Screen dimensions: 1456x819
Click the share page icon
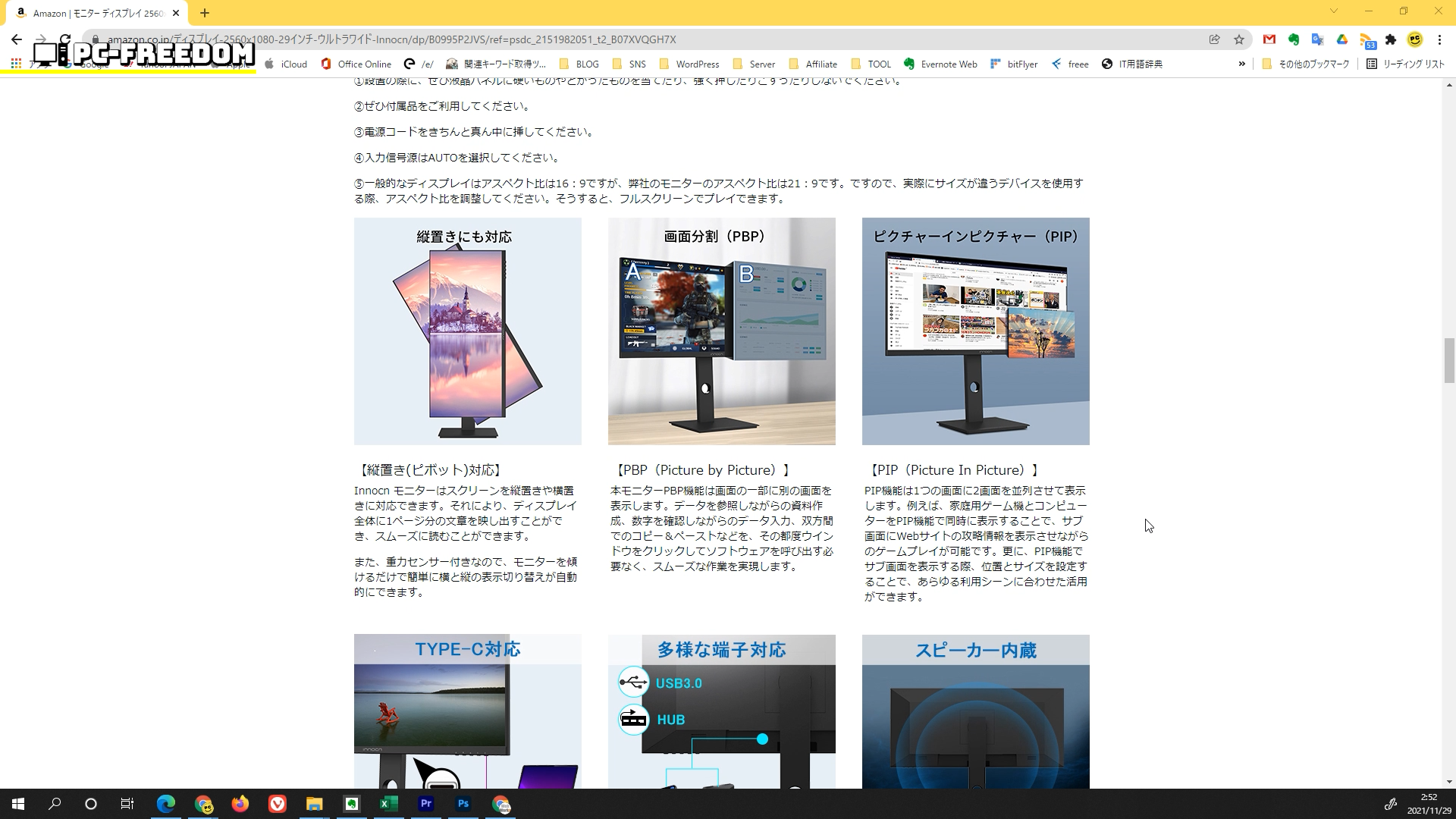(1215, 39)
